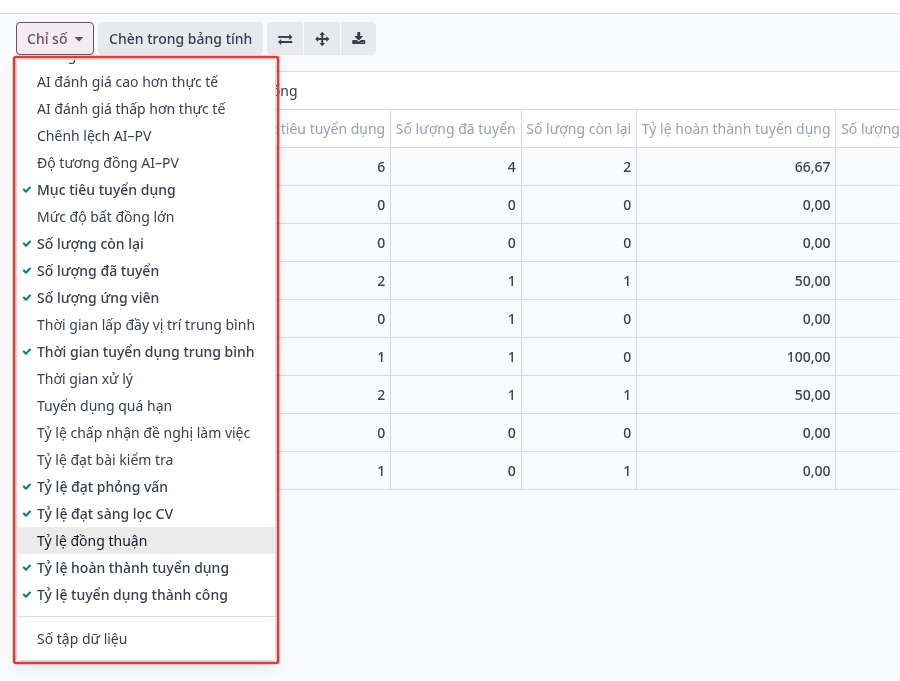900x681 pixels.
Task: Select Thời gian xử lý measure
Action: (x=146, y=379)
